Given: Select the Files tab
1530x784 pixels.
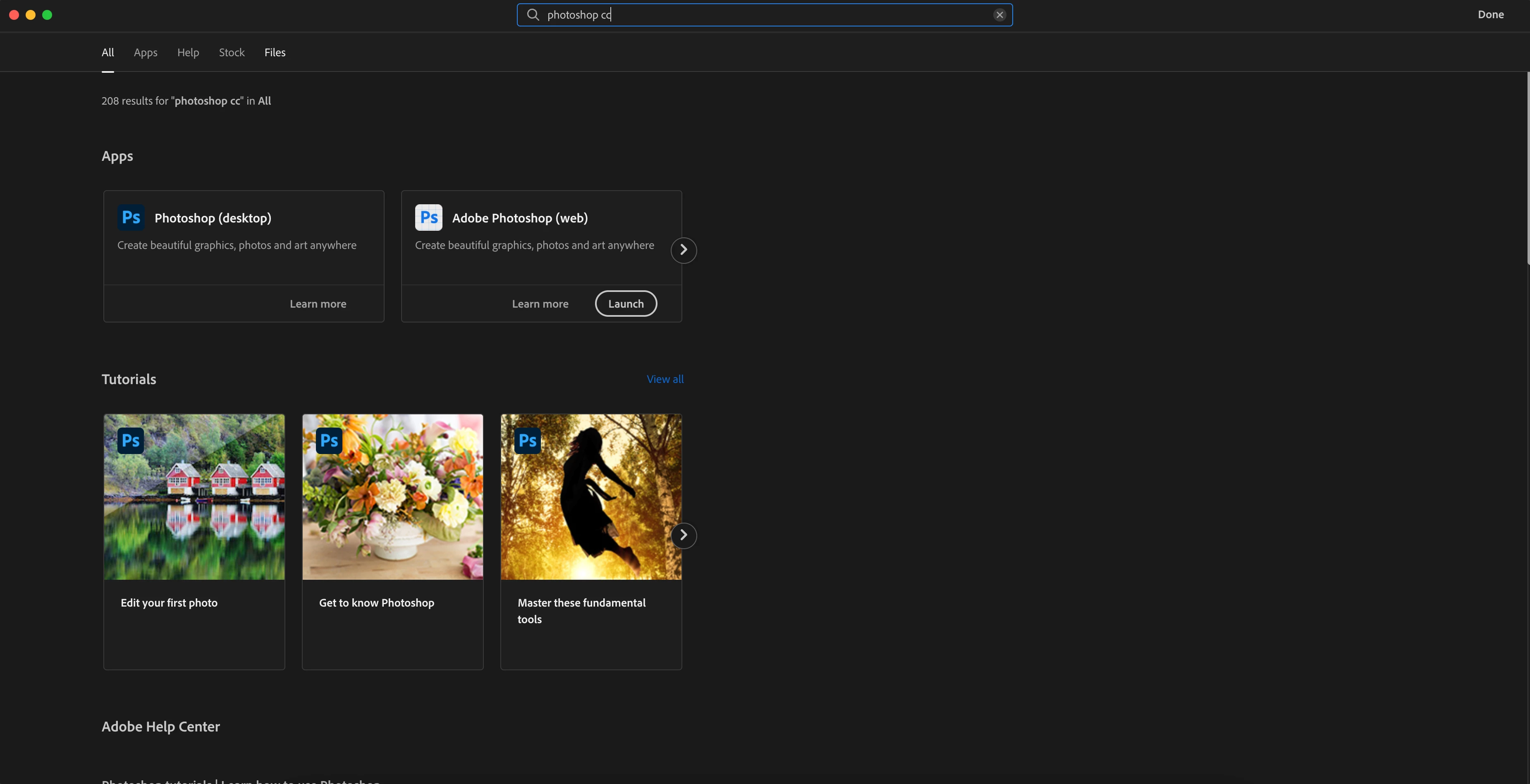Looking at the screenshot, I should [275, 52].
